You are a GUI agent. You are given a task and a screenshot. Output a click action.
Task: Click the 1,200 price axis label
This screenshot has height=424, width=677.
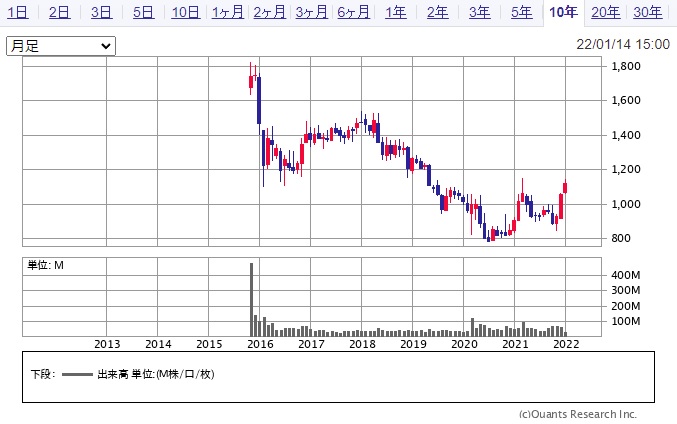pyautogui.click(x=626, y=169)
